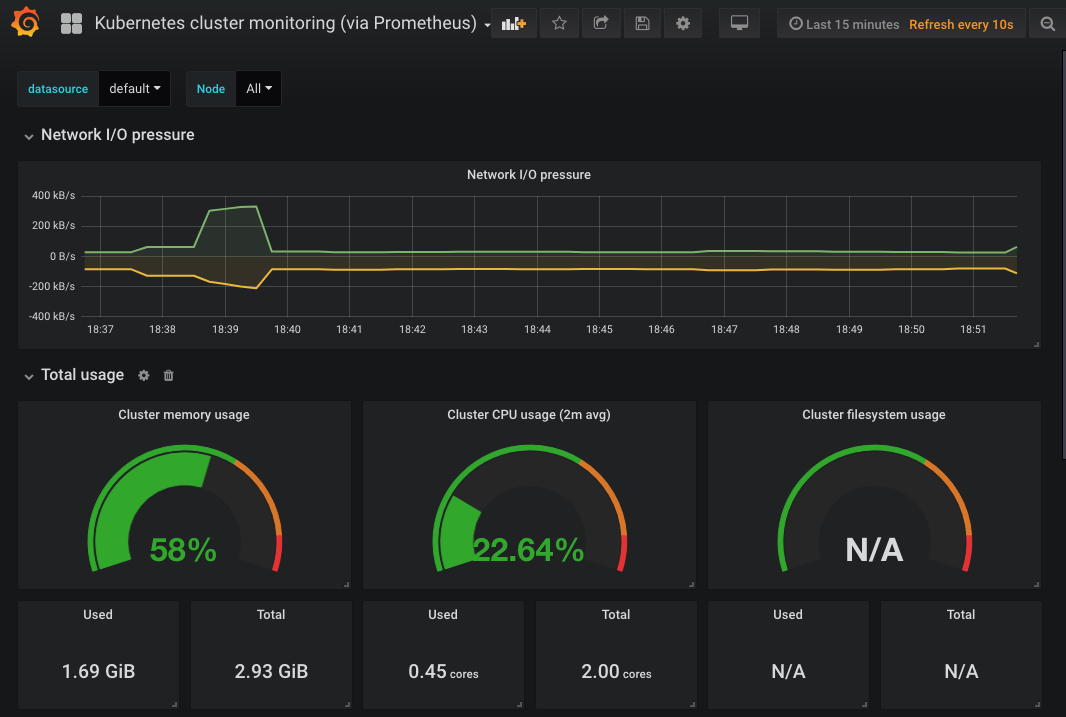Open dashboard search with the magnifier icon
This screenshot has width=1066, height=717.
(x=1047, y=23)
